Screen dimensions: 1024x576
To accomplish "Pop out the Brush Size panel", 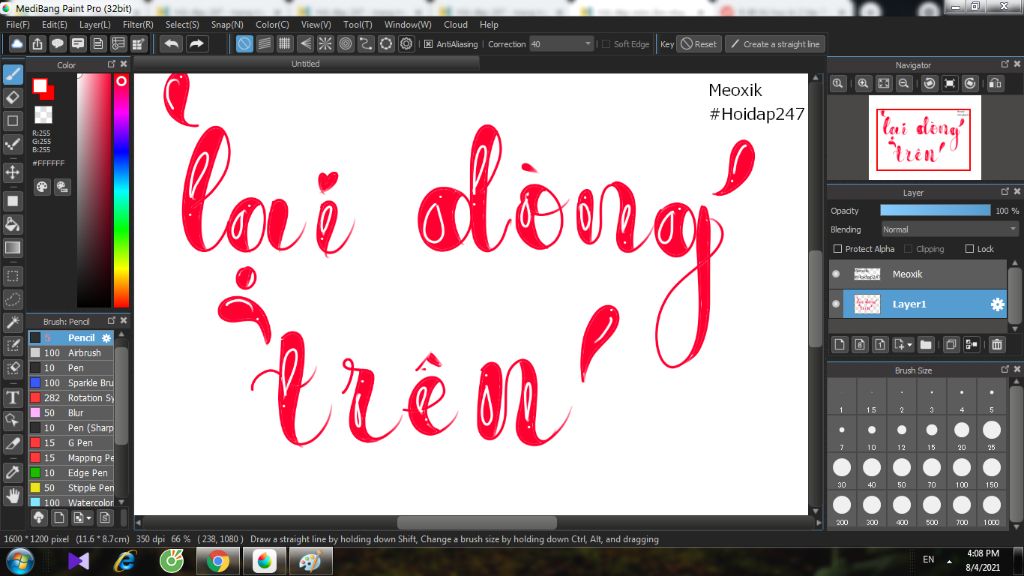I will pos(1004,370).
